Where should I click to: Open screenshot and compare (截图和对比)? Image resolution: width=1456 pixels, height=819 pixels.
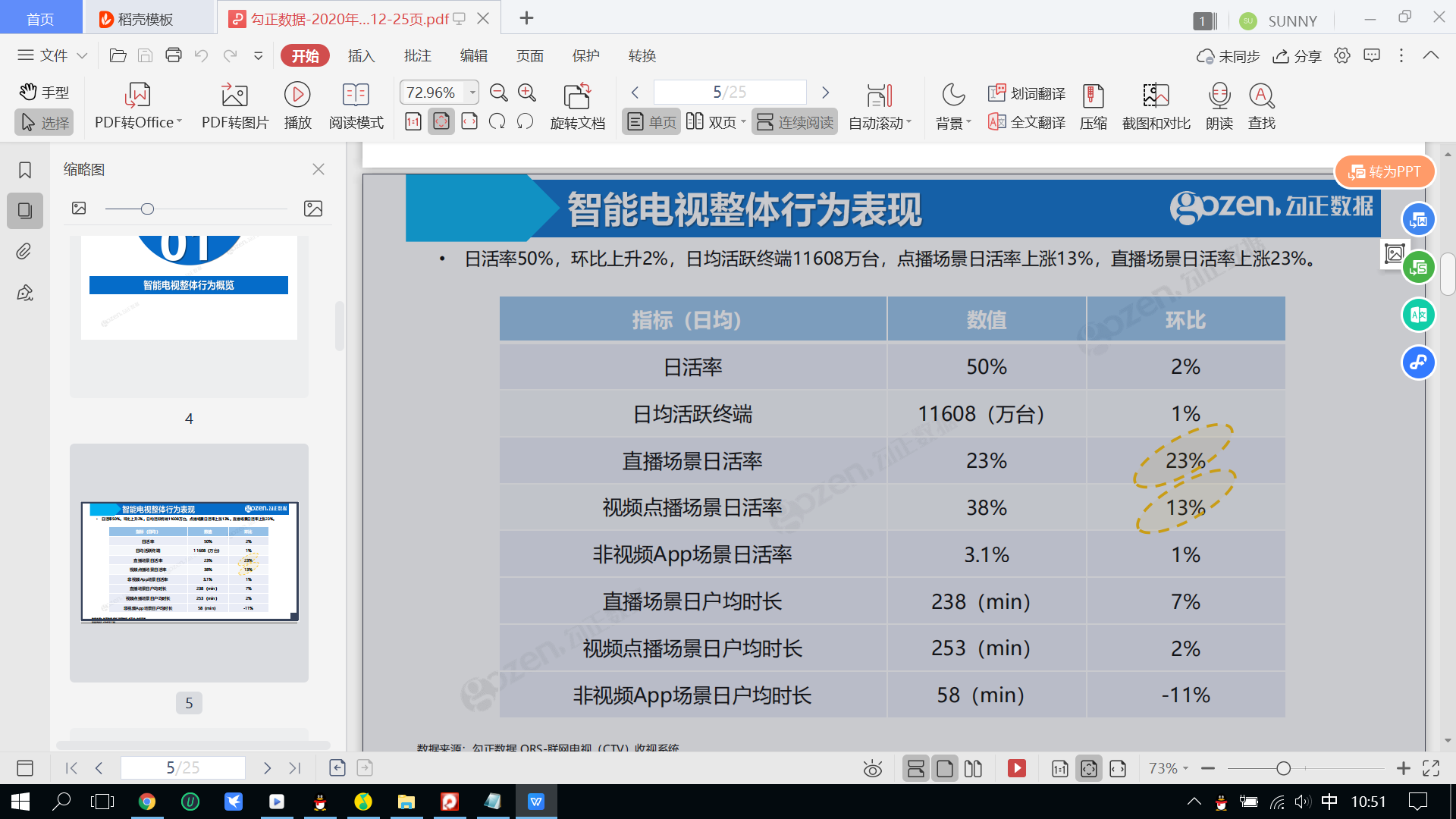pyautogui.click(x=1156, y=106)
